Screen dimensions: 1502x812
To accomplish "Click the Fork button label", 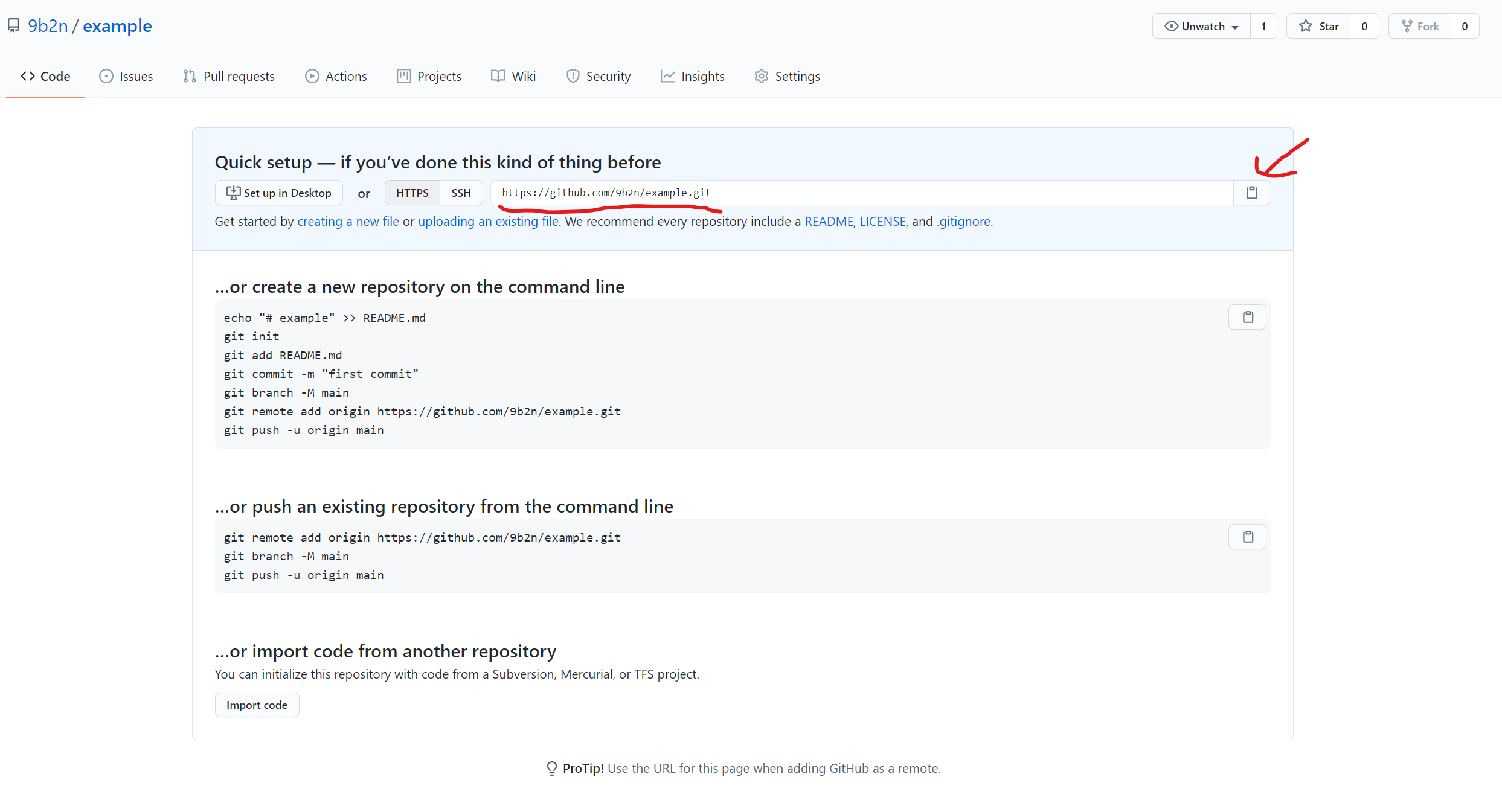I will click(1428, 26).
